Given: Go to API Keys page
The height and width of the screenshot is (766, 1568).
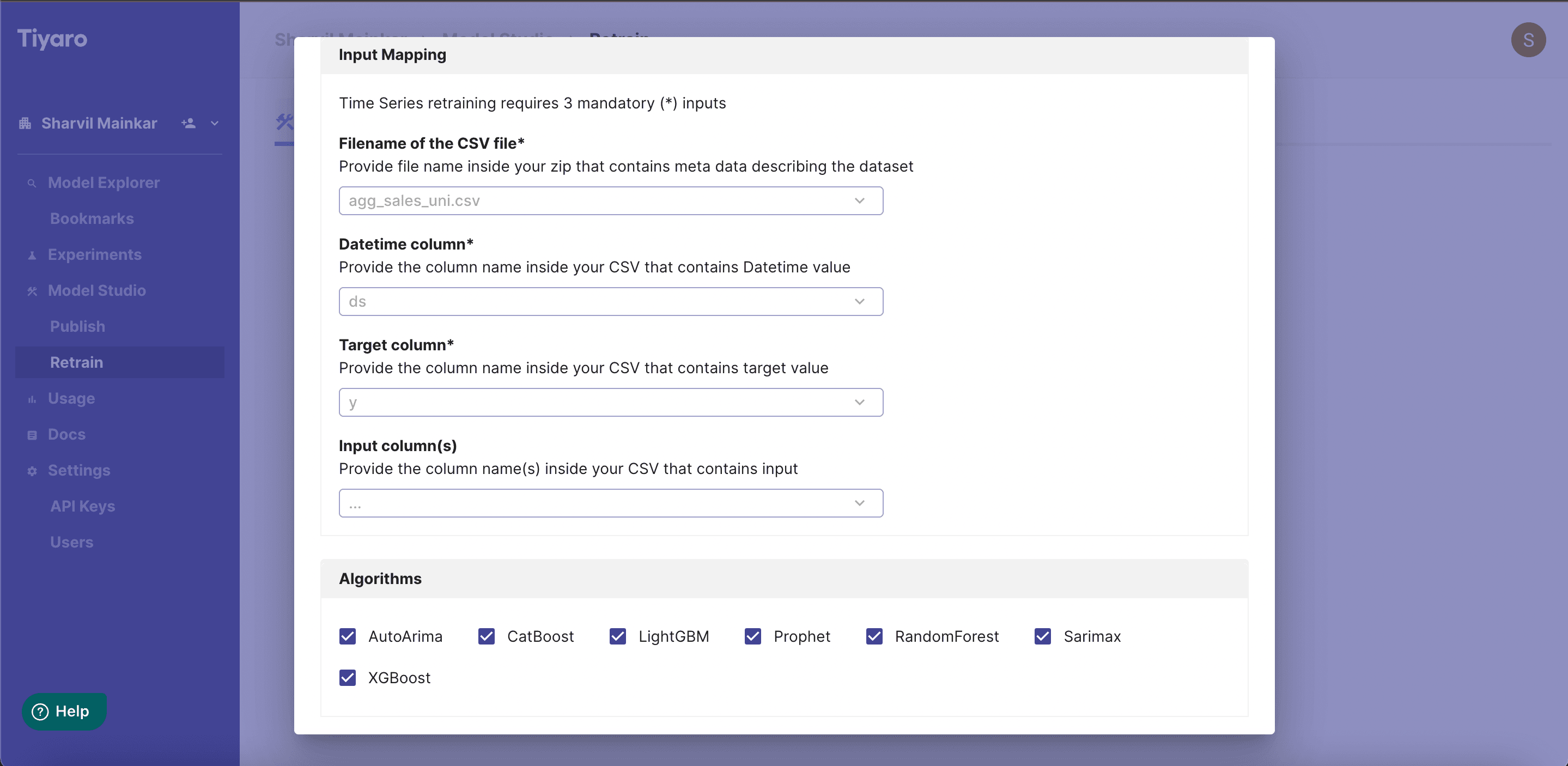Looking at the screenshot, I should pyautogui.click(x=83, y=506).
